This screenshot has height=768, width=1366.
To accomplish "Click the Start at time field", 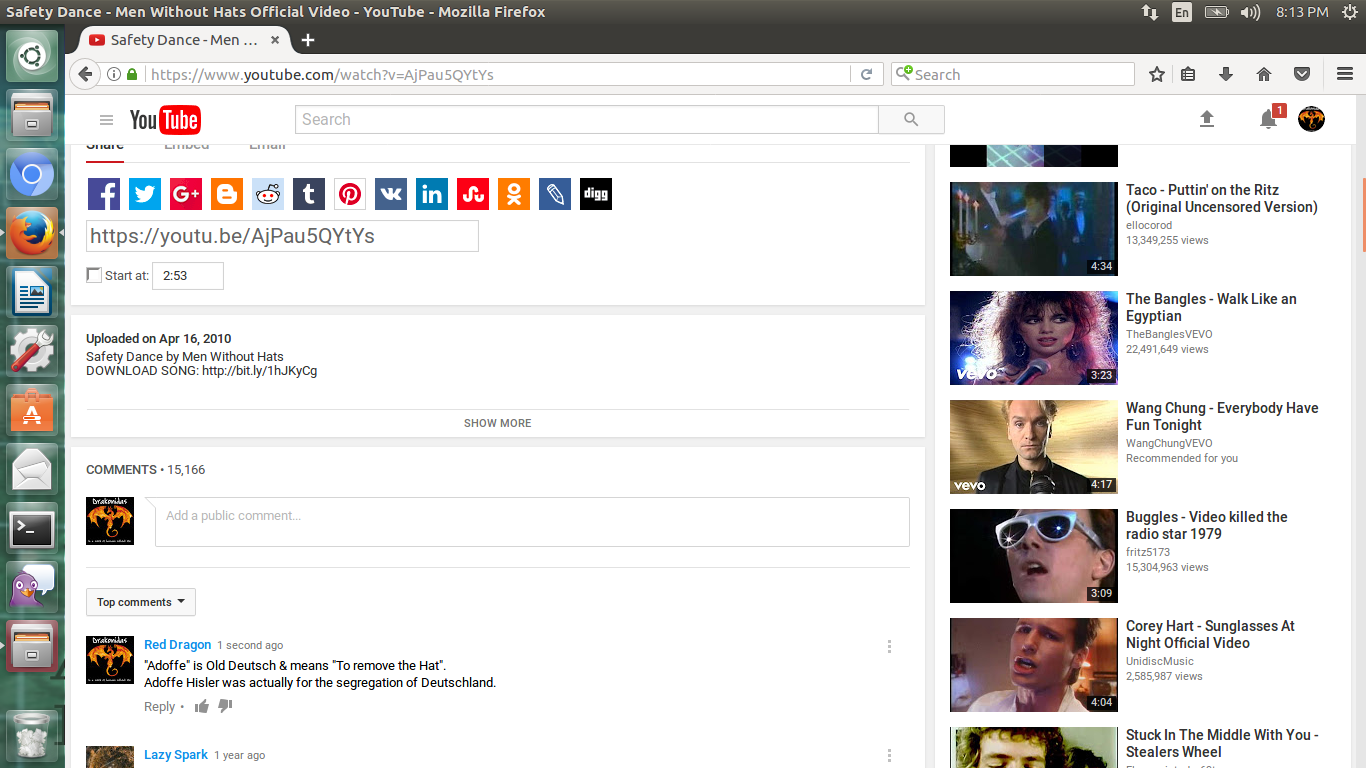I will tap(188, 276).
